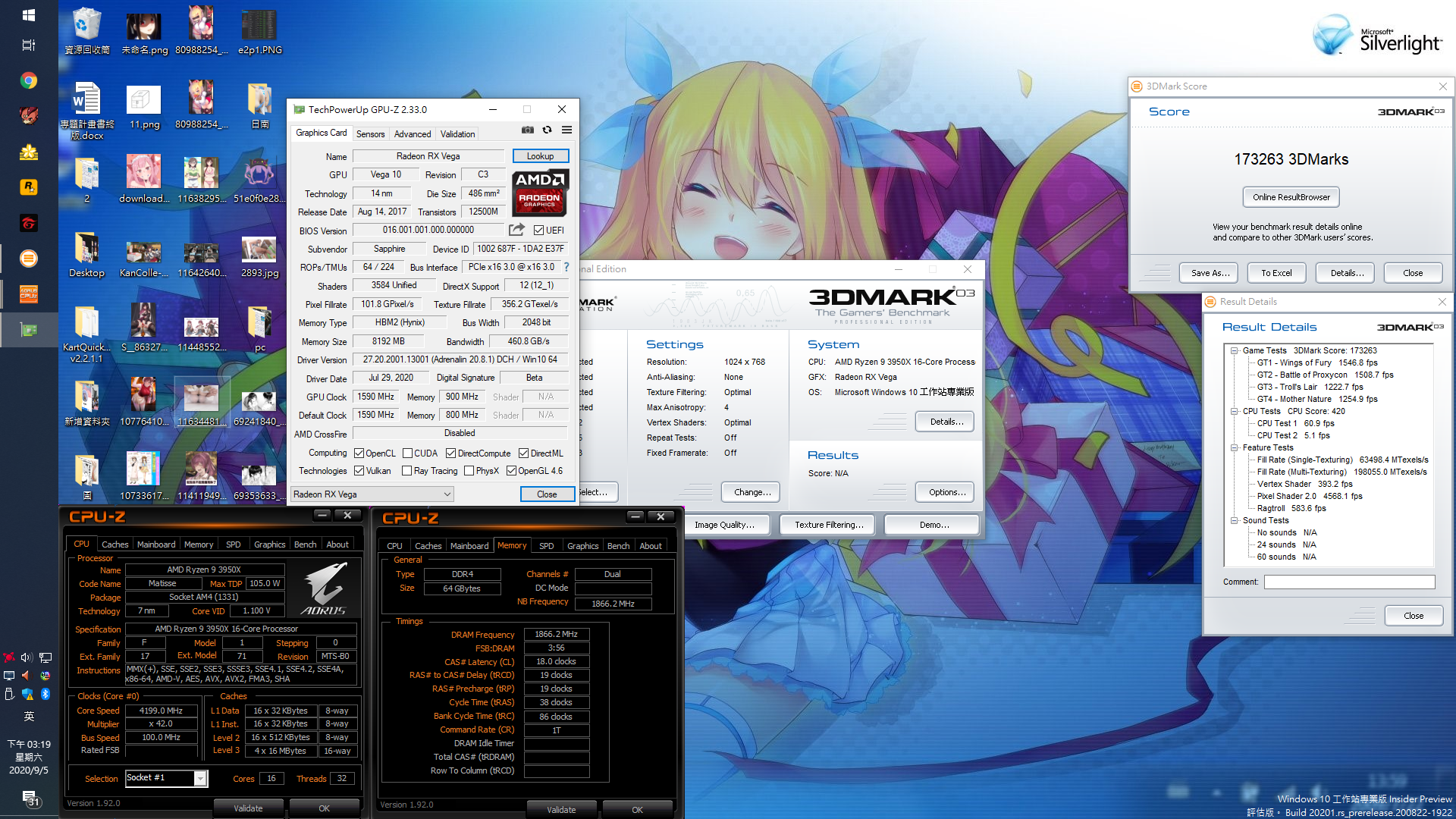The height and width of the screenshot is (819, 1456).
Task: Toggle the OpenGL 4.6 checkbox
Action: (x=512, y=471)
